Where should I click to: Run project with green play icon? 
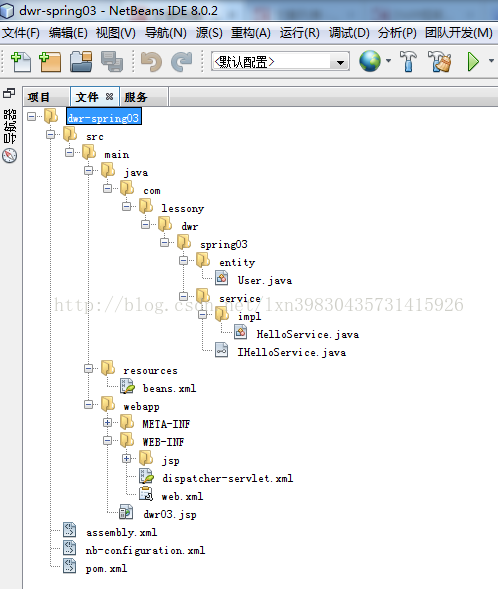[473, 62]
